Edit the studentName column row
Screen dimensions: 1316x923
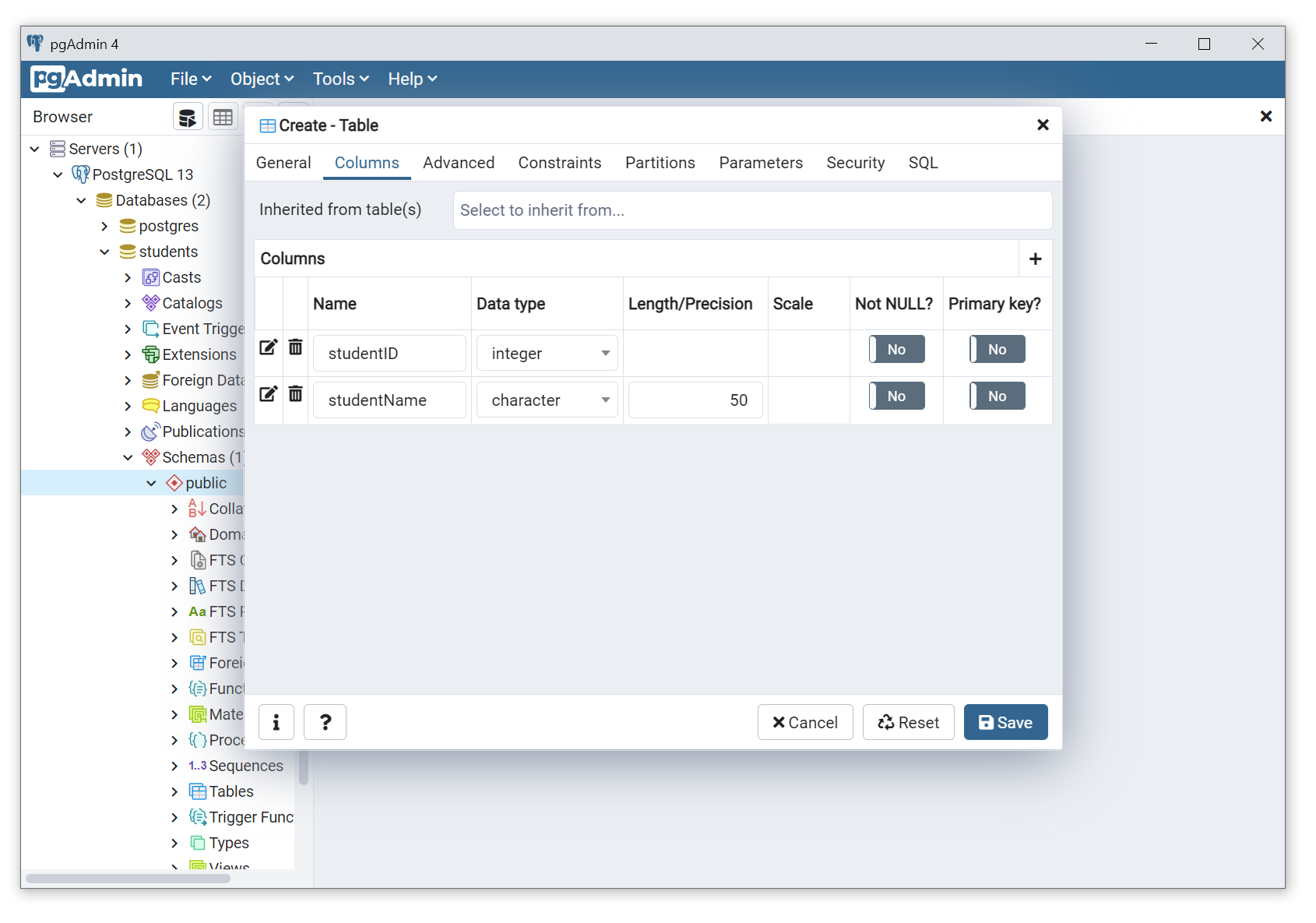click(268, 394)
